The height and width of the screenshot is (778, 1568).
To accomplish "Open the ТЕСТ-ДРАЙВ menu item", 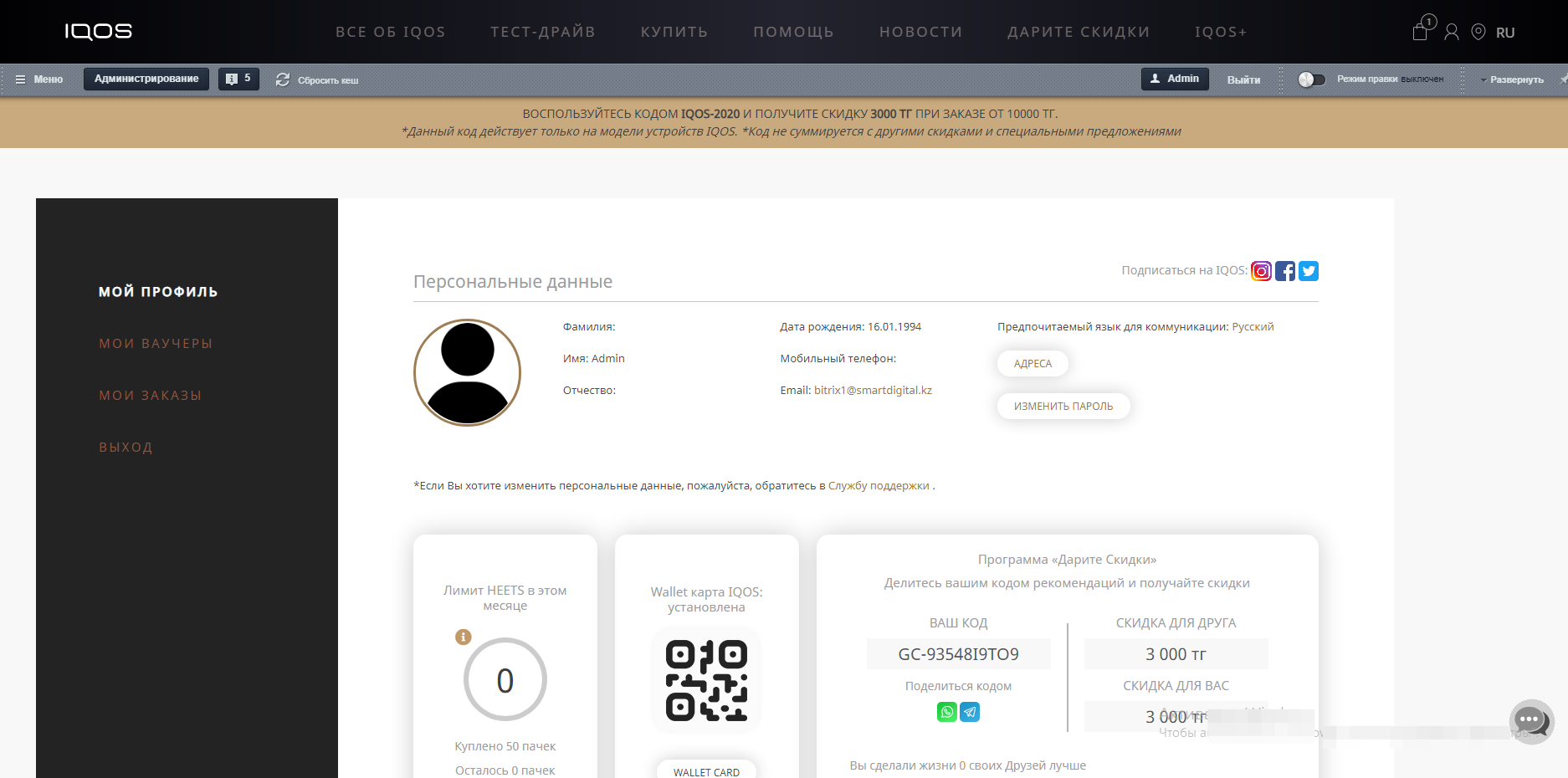I will pyautogui.click(x=543, y=32).
